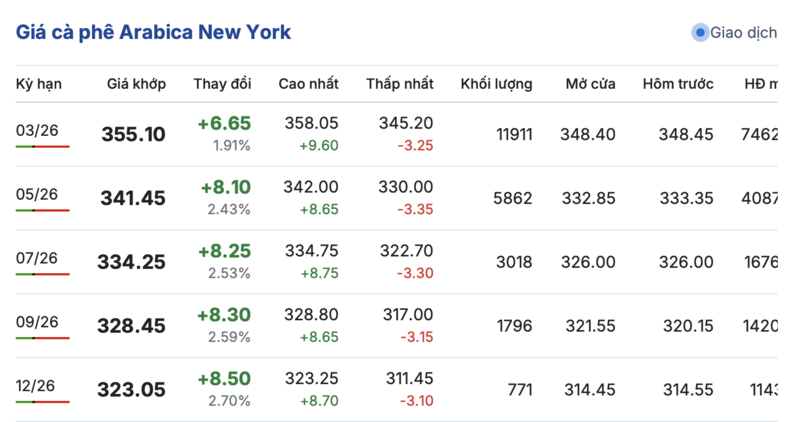Select the Giao dịch radio indicator
800x422 pixels.
tap(700, 33)
